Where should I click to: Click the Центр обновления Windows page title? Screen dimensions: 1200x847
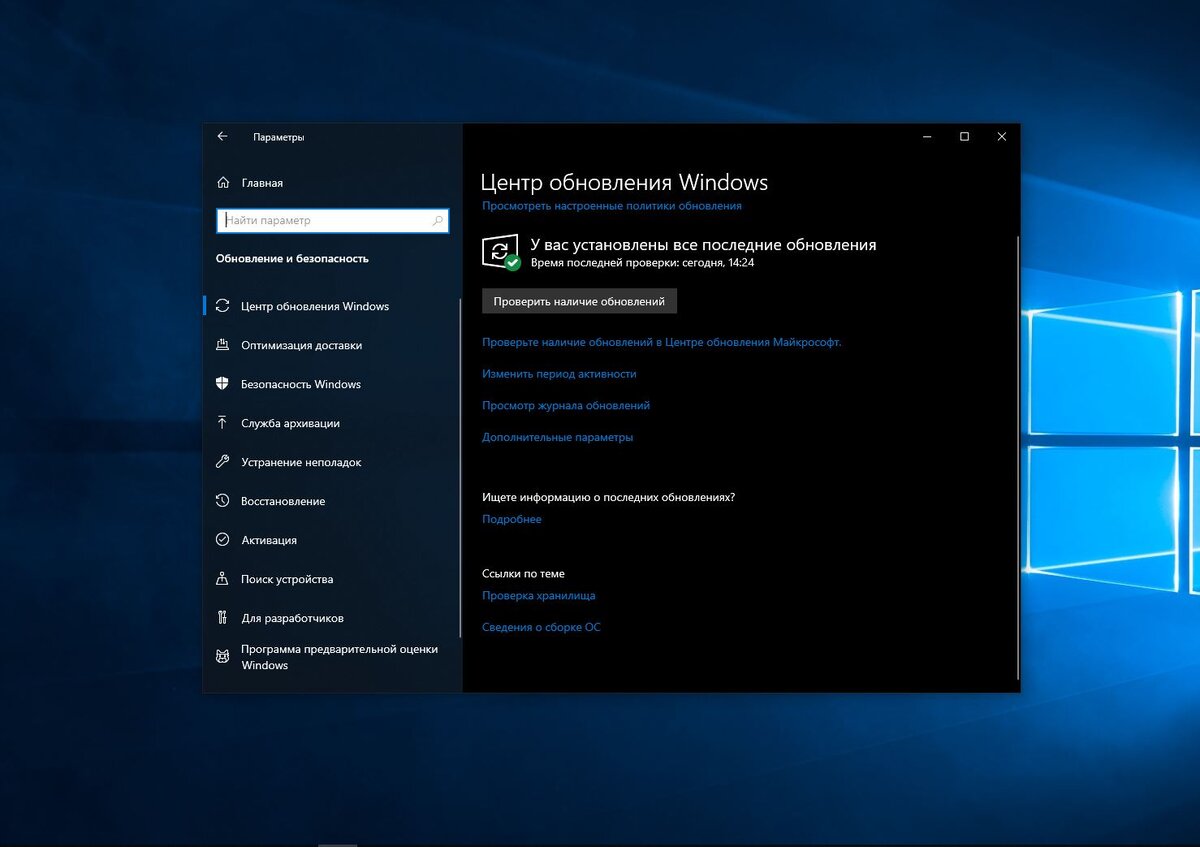624,182
